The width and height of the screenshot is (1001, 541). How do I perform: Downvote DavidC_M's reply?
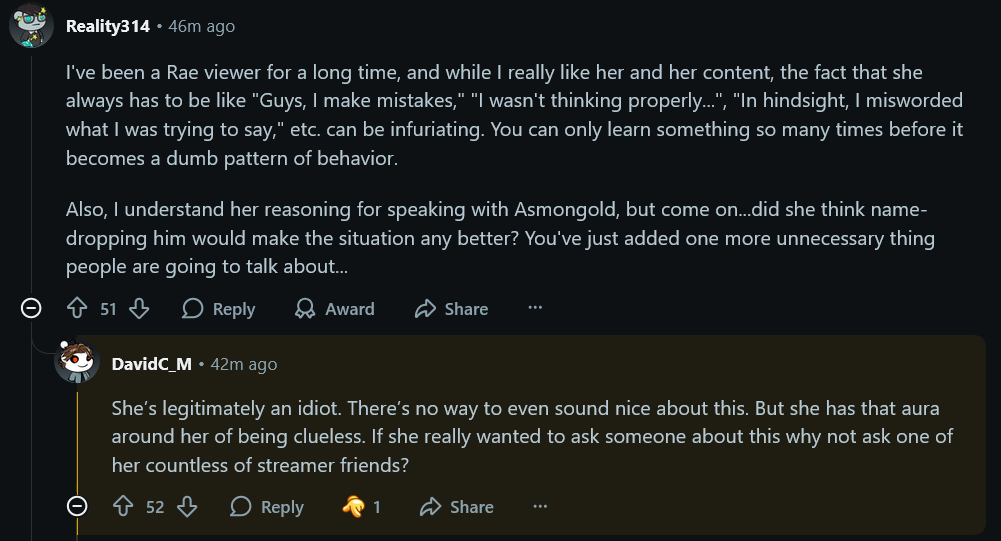187,507
